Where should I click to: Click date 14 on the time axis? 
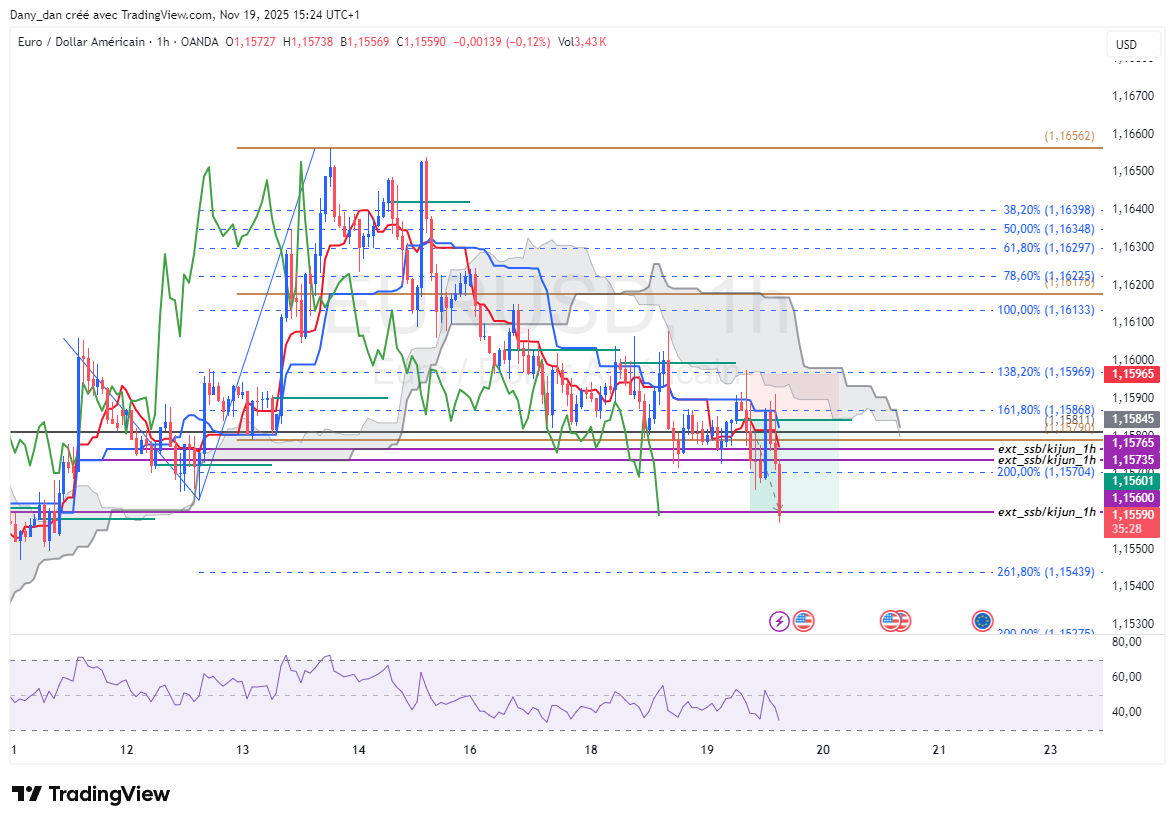tap(359, 750)
